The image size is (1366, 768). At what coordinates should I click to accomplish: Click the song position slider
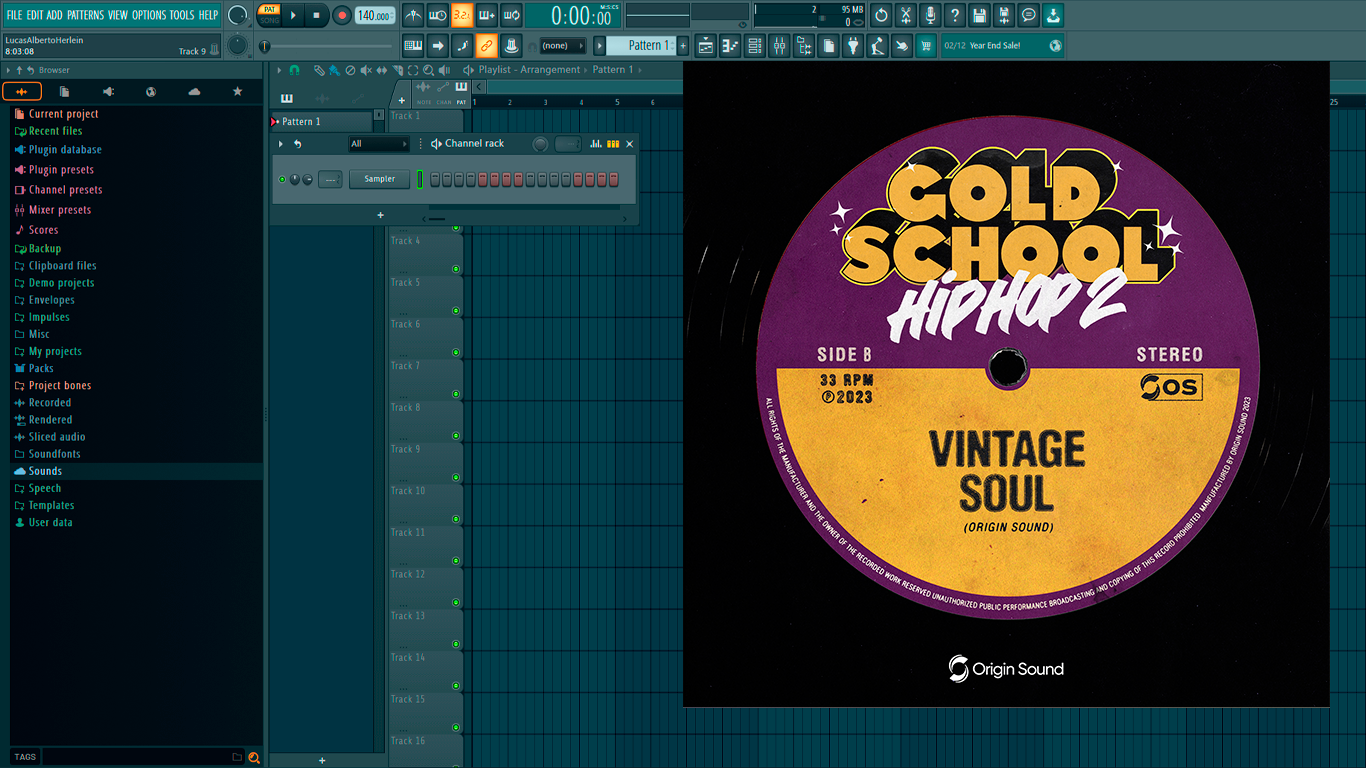point(327,46)
